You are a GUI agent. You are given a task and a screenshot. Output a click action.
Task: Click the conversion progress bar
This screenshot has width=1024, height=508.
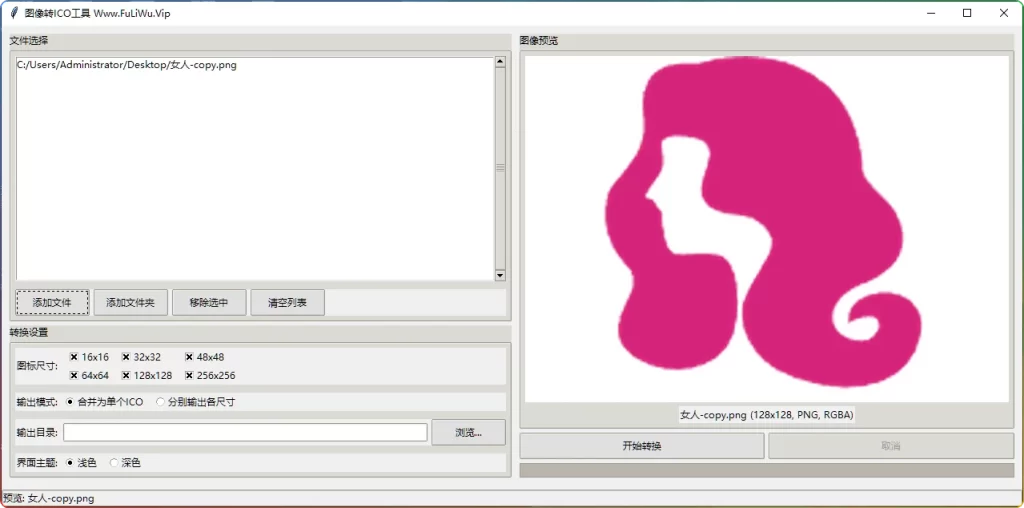767,470
